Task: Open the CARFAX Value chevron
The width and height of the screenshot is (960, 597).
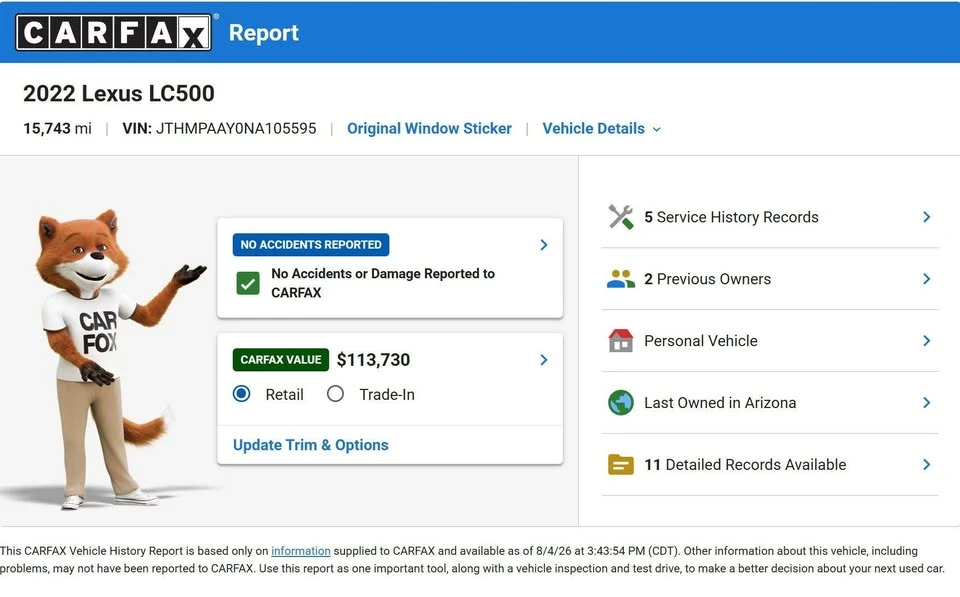Action: point(544,359)
